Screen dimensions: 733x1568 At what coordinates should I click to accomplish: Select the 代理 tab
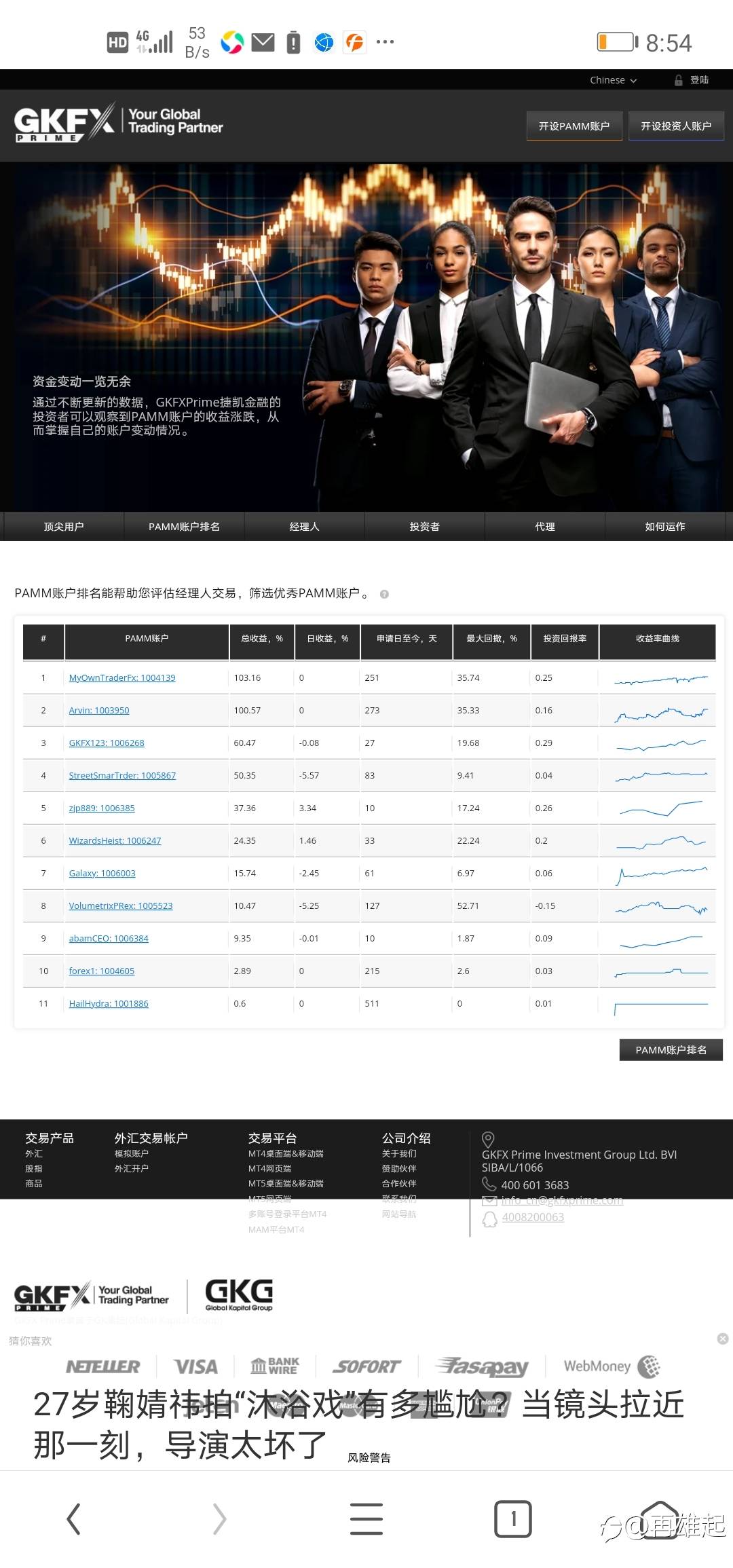[544, 526]
